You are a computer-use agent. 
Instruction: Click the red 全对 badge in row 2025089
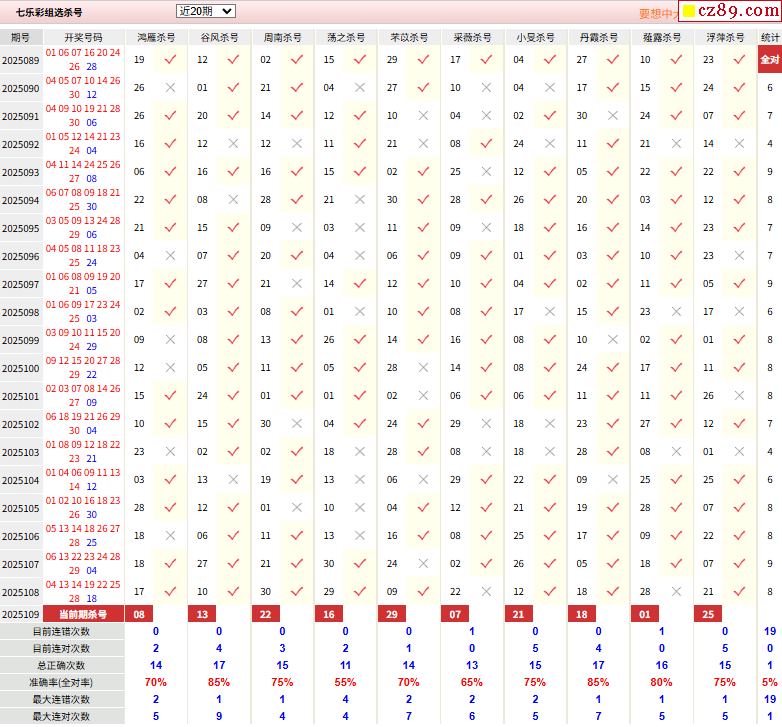point(770,59)
